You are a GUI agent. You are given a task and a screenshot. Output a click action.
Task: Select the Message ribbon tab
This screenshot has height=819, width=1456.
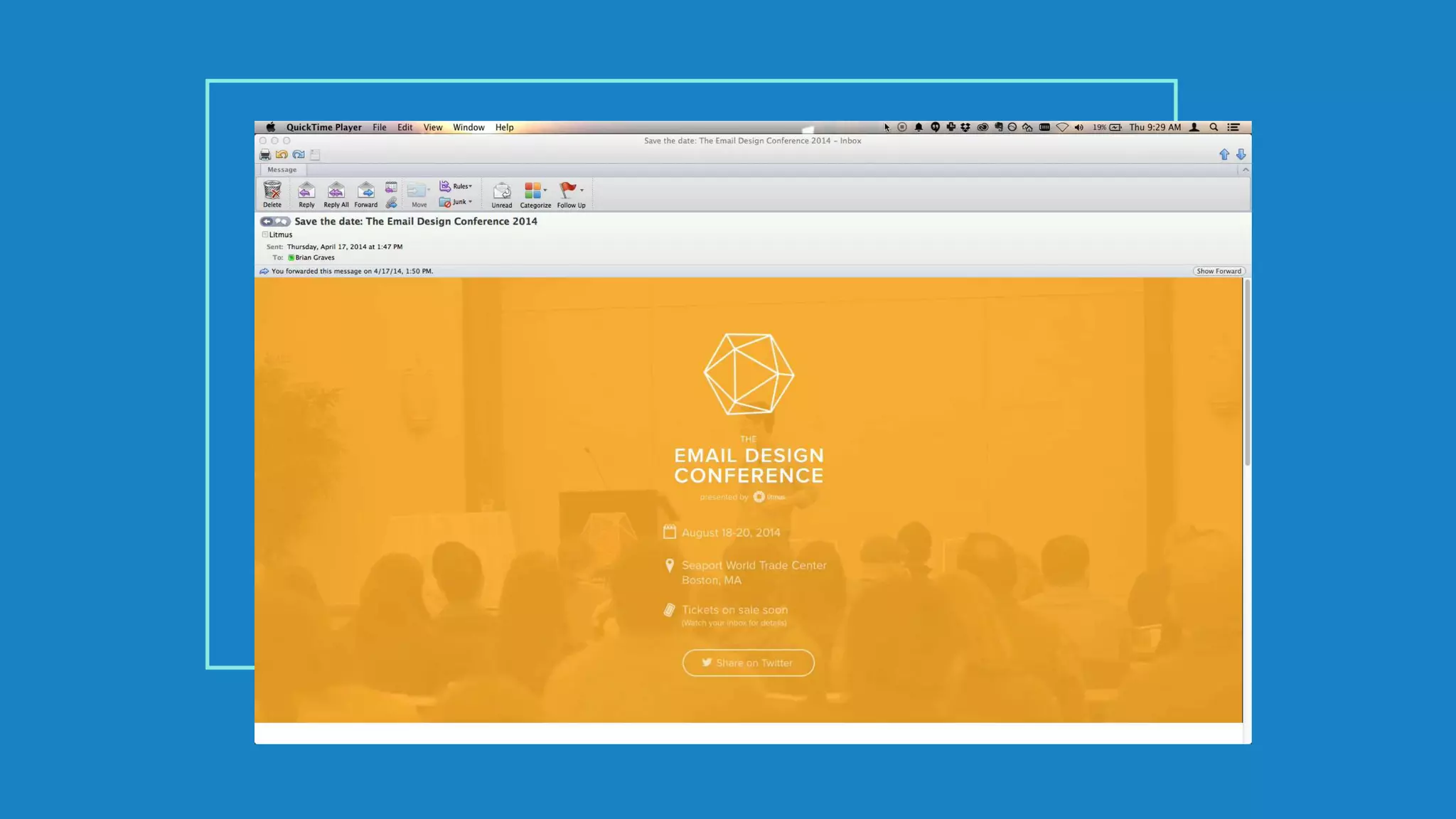click(x=282, y=170)
